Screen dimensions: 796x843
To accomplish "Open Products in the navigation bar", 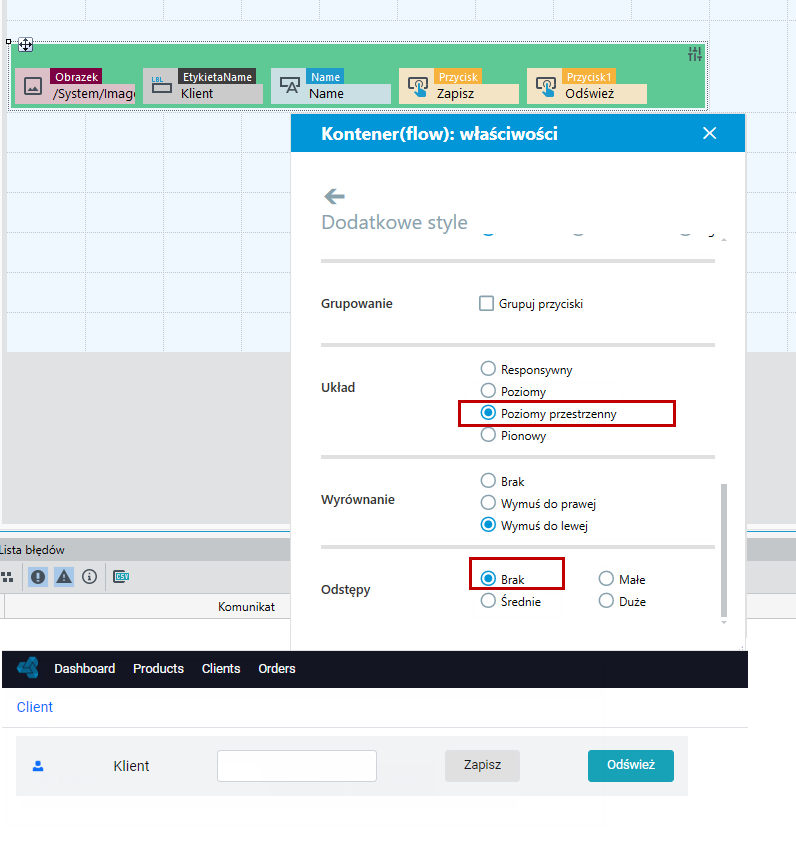I will pos(159,668).
